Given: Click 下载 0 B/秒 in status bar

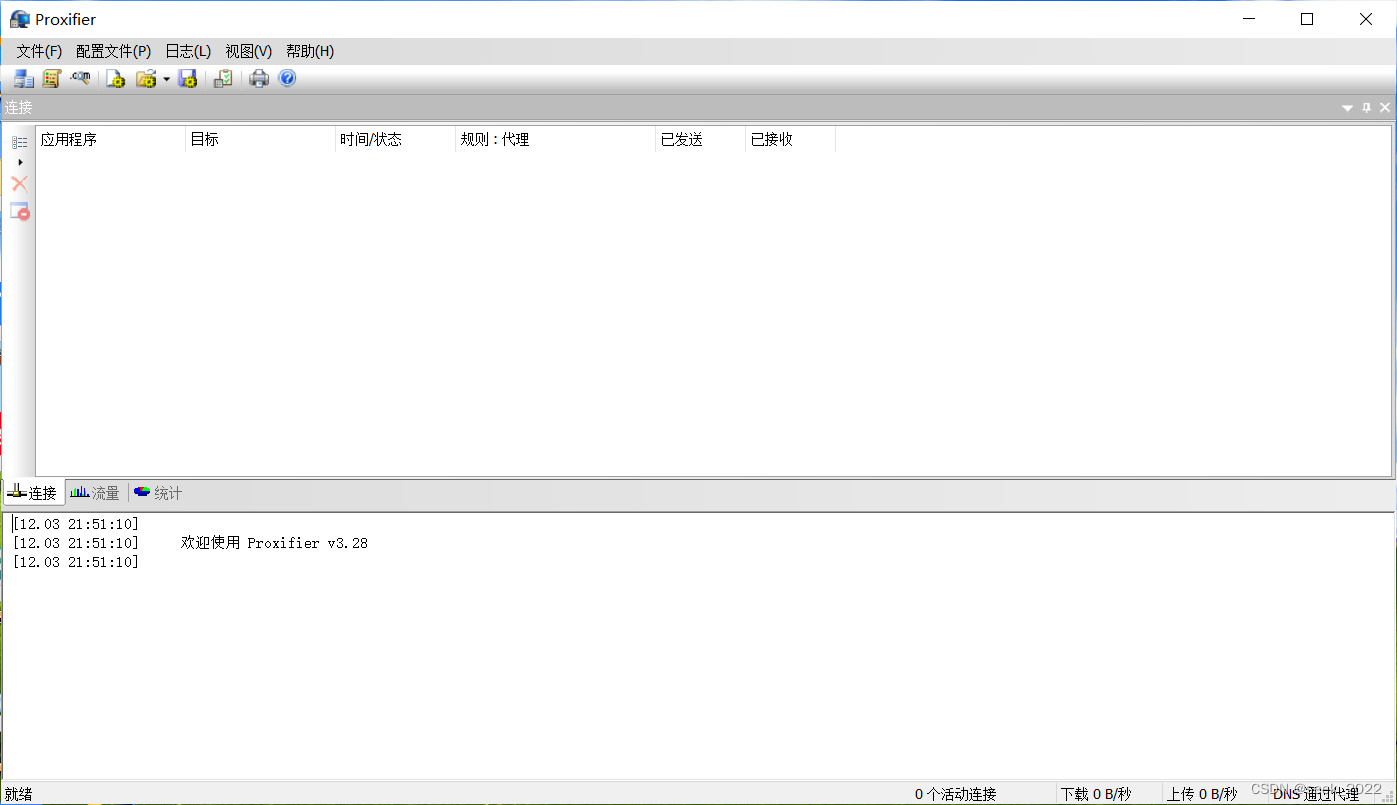Looking at the screenshot, I should coord(1096,794).
